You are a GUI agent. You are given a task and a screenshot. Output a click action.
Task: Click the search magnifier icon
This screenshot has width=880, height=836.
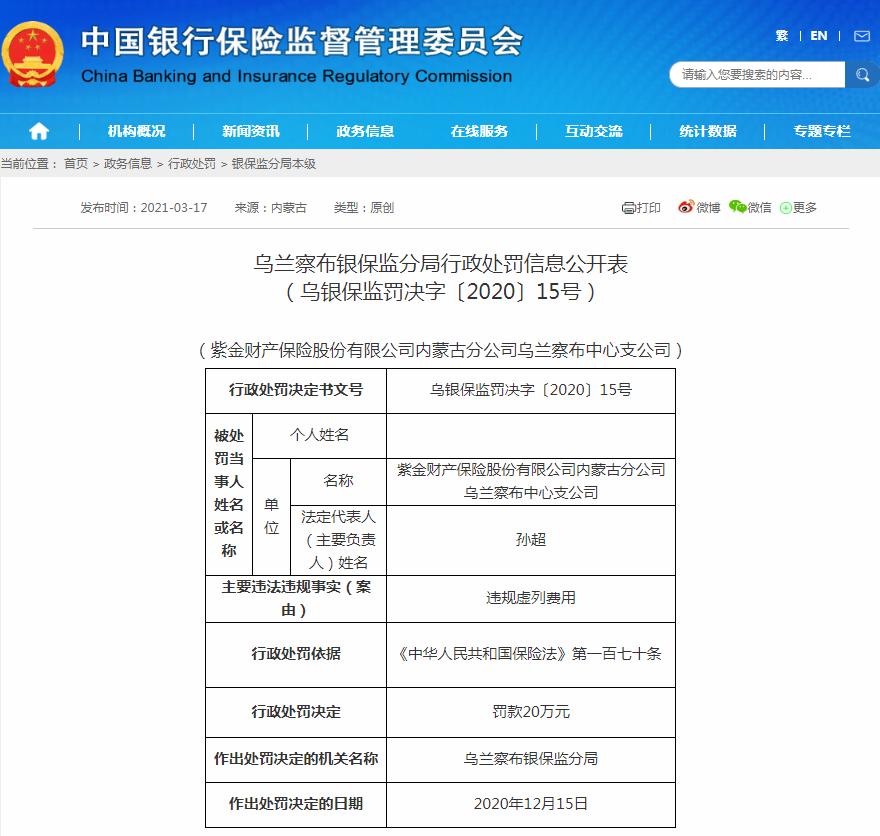862,75
